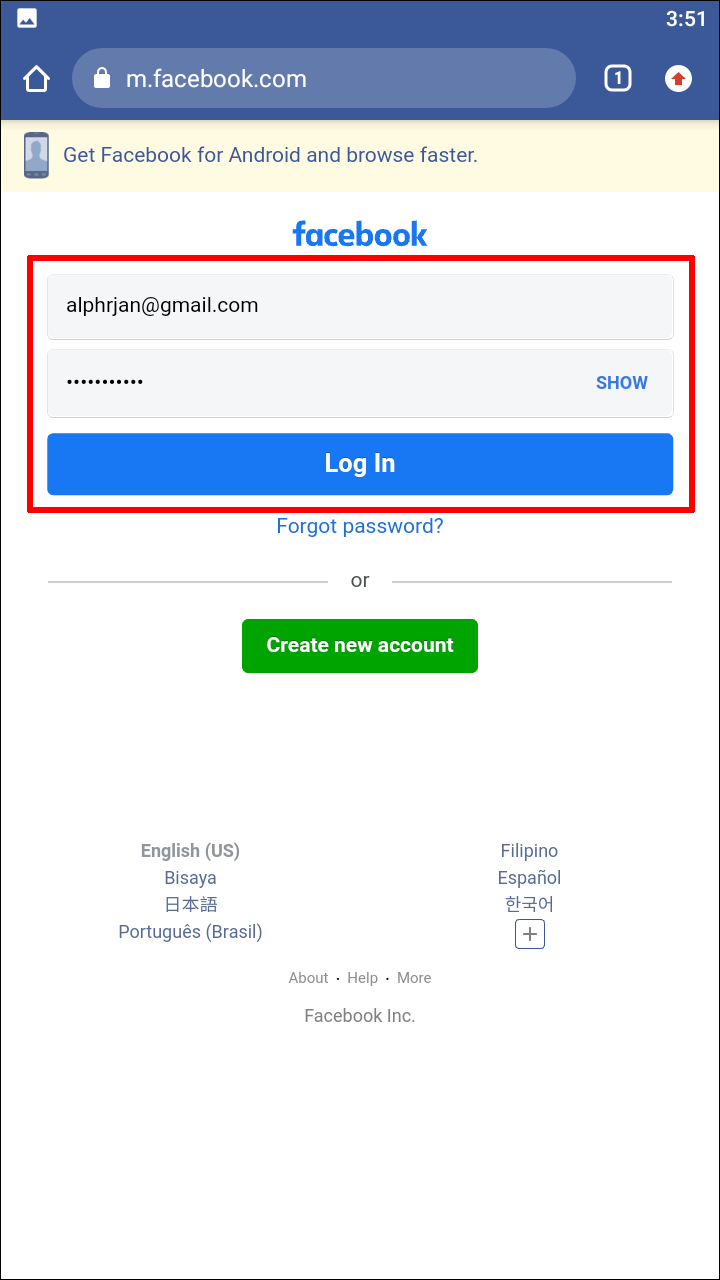Image resolution: width=720 pixels, height=1280 pixels.
Task: Switch language to Bisaya
Action: [190, 878]
